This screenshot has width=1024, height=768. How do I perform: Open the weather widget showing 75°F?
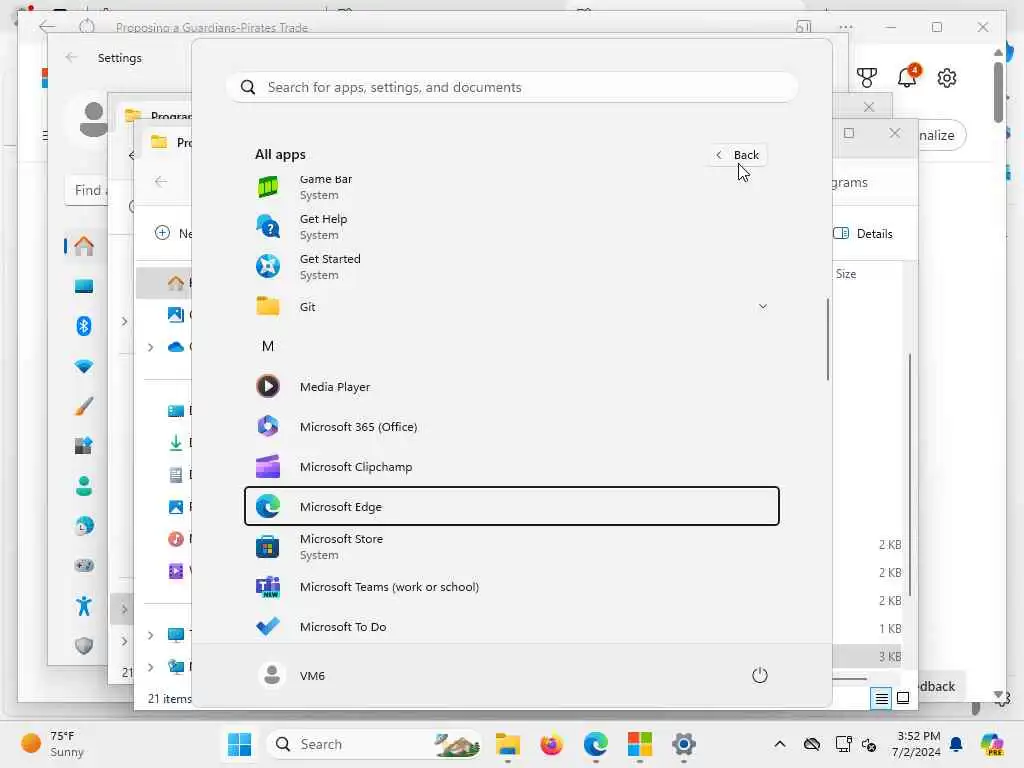point(54,744)
